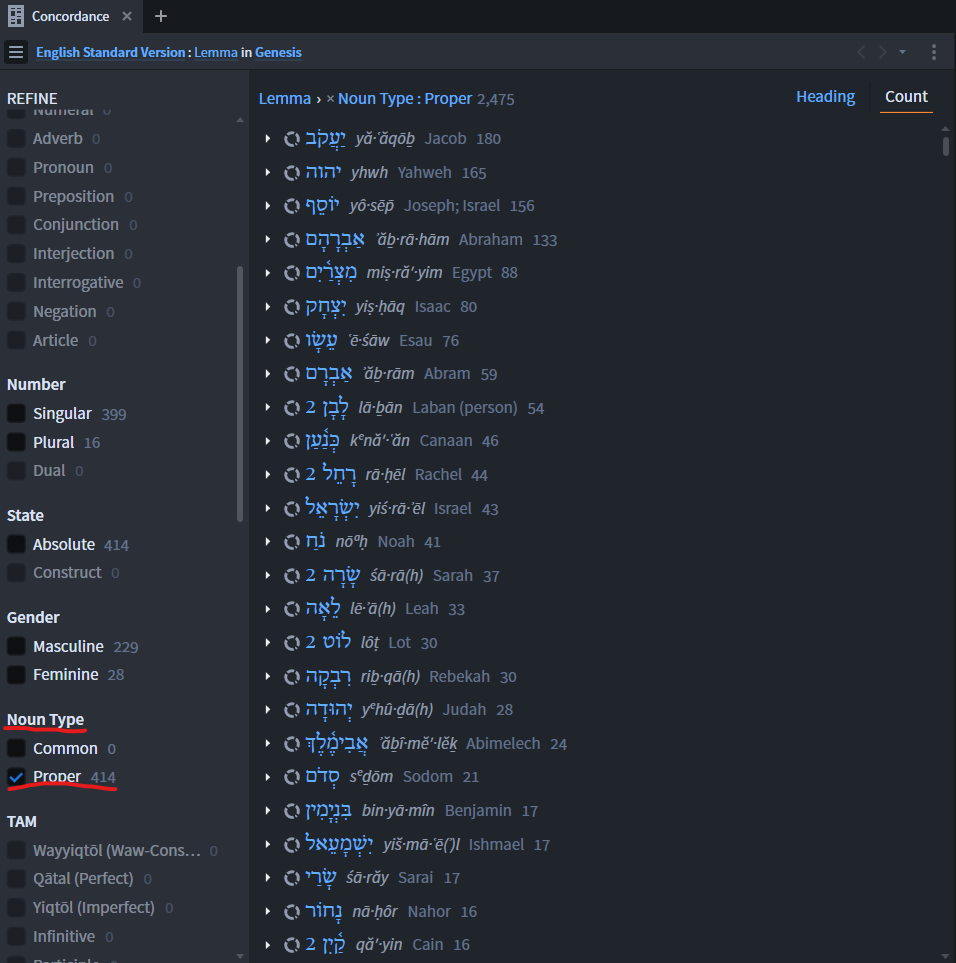
Task: Click the lemma ring icon beside Abraham
Action: tap(292, 240)
